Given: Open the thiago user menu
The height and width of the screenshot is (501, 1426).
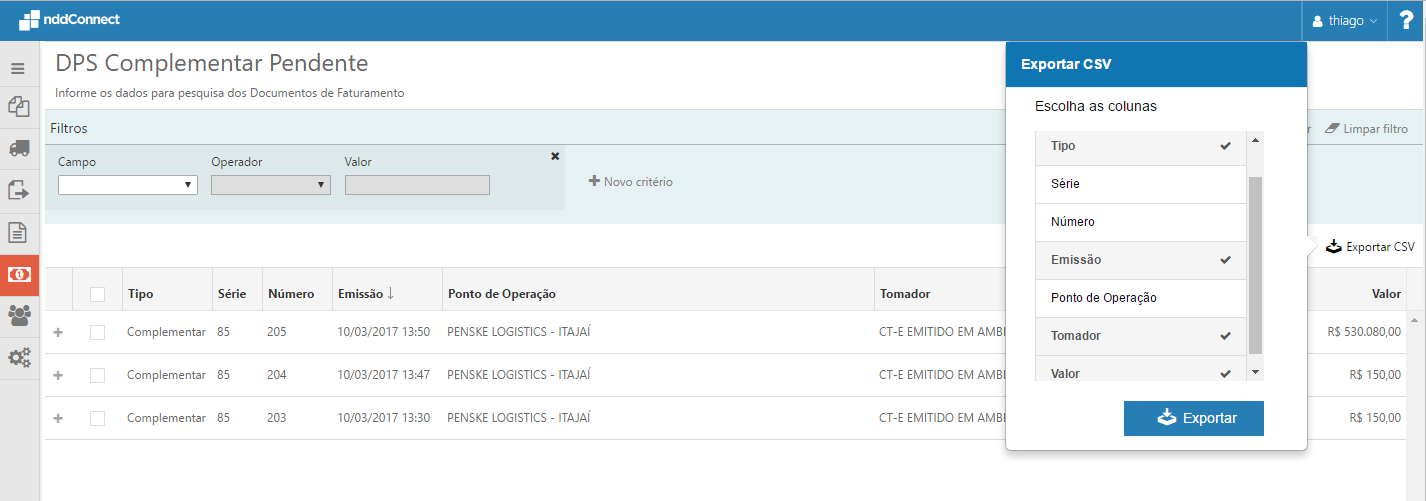Looking at the screenshot, I should pos(1343,20).
